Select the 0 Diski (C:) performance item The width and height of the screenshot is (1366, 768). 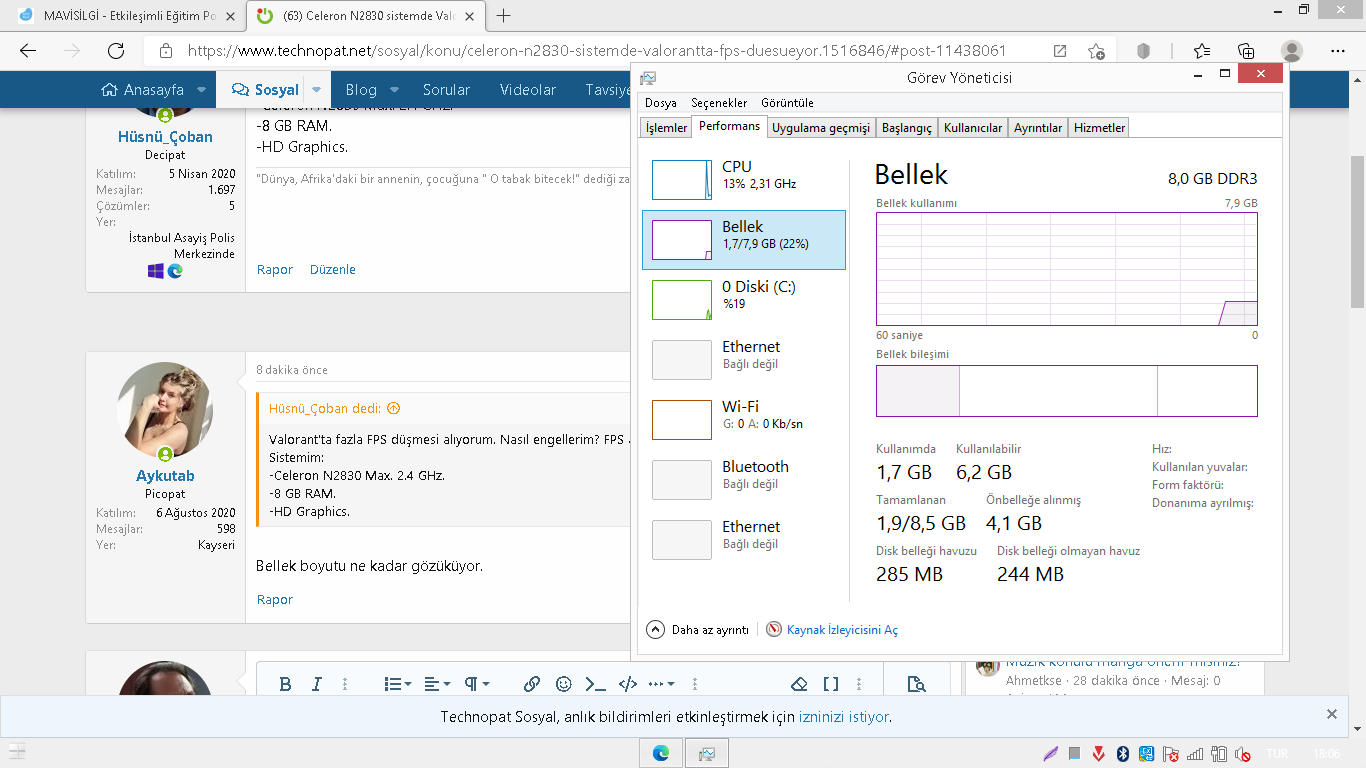[x=744, y=300]
